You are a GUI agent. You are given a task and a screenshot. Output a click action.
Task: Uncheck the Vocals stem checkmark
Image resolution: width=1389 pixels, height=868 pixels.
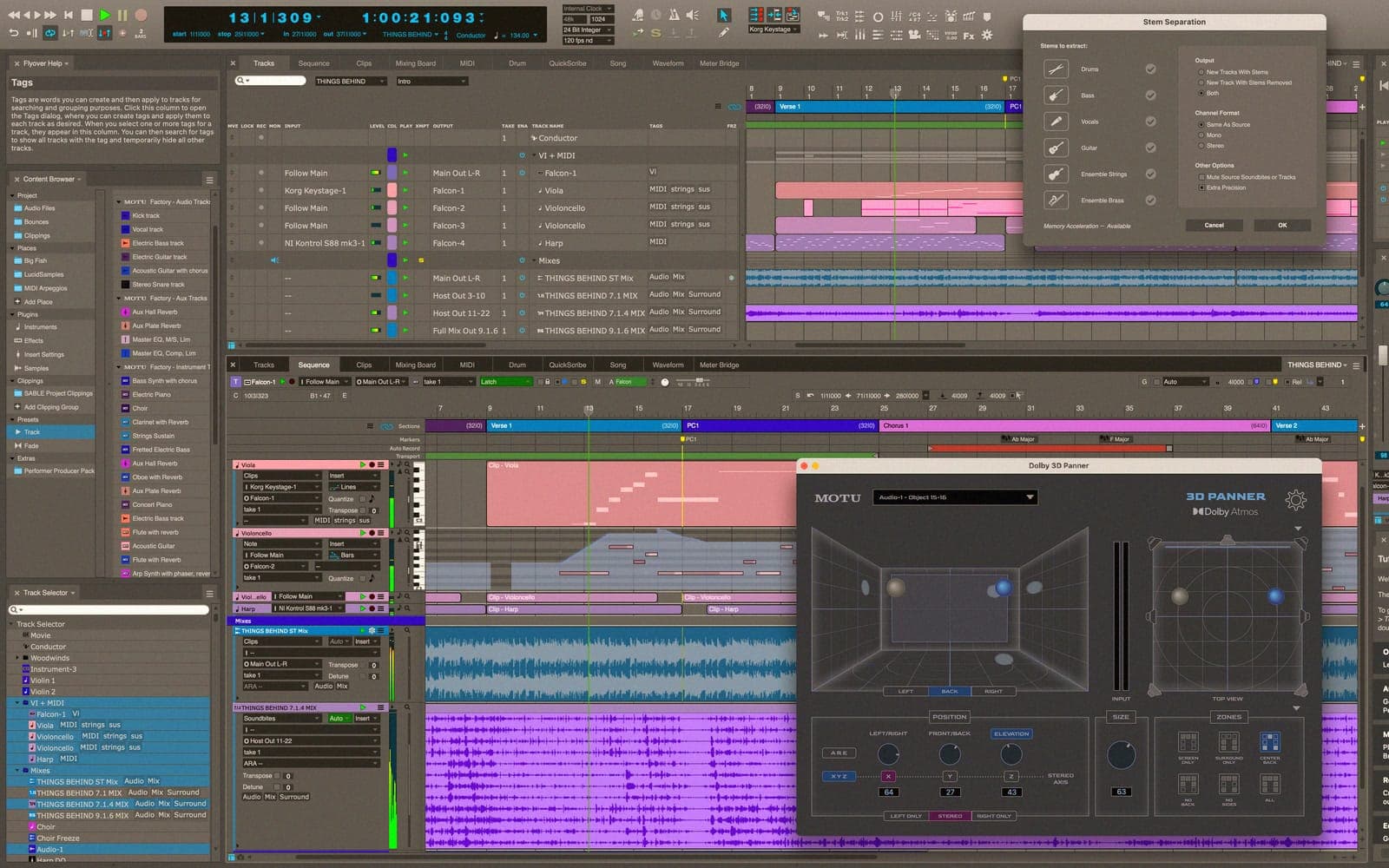[1150, 122]
